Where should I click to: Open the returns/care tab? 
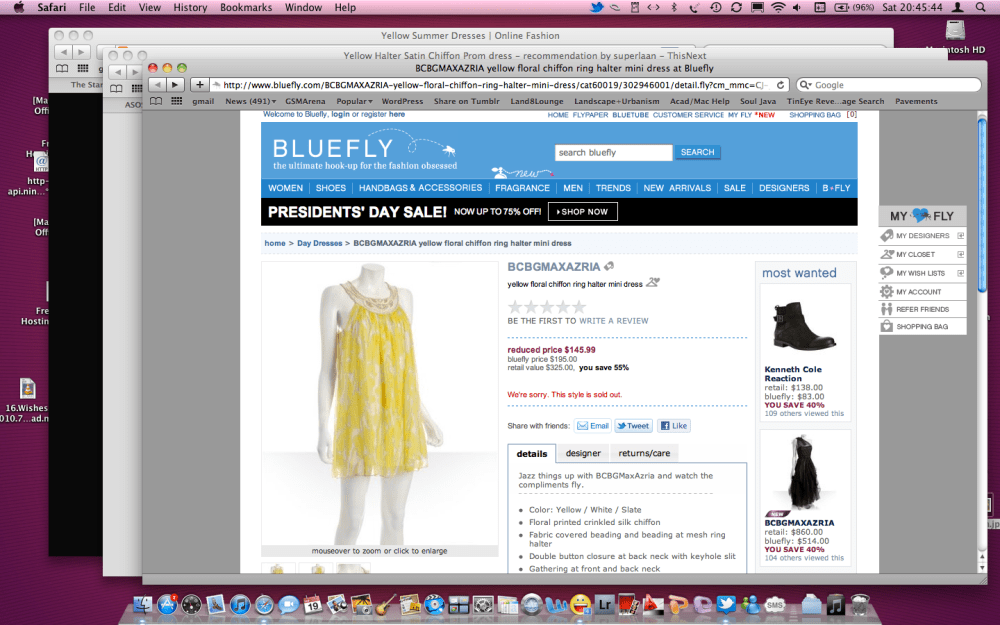[644, 453]
